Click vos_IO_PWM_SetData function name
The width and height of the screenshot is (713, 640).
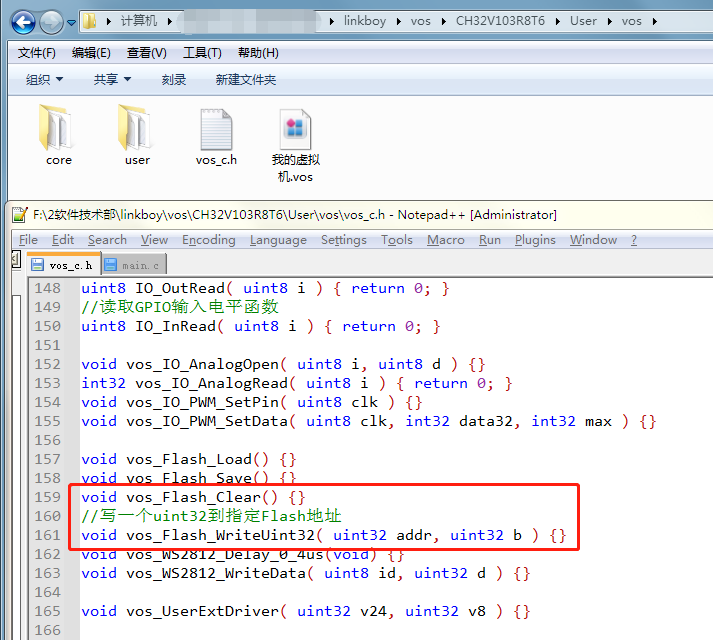207,421
